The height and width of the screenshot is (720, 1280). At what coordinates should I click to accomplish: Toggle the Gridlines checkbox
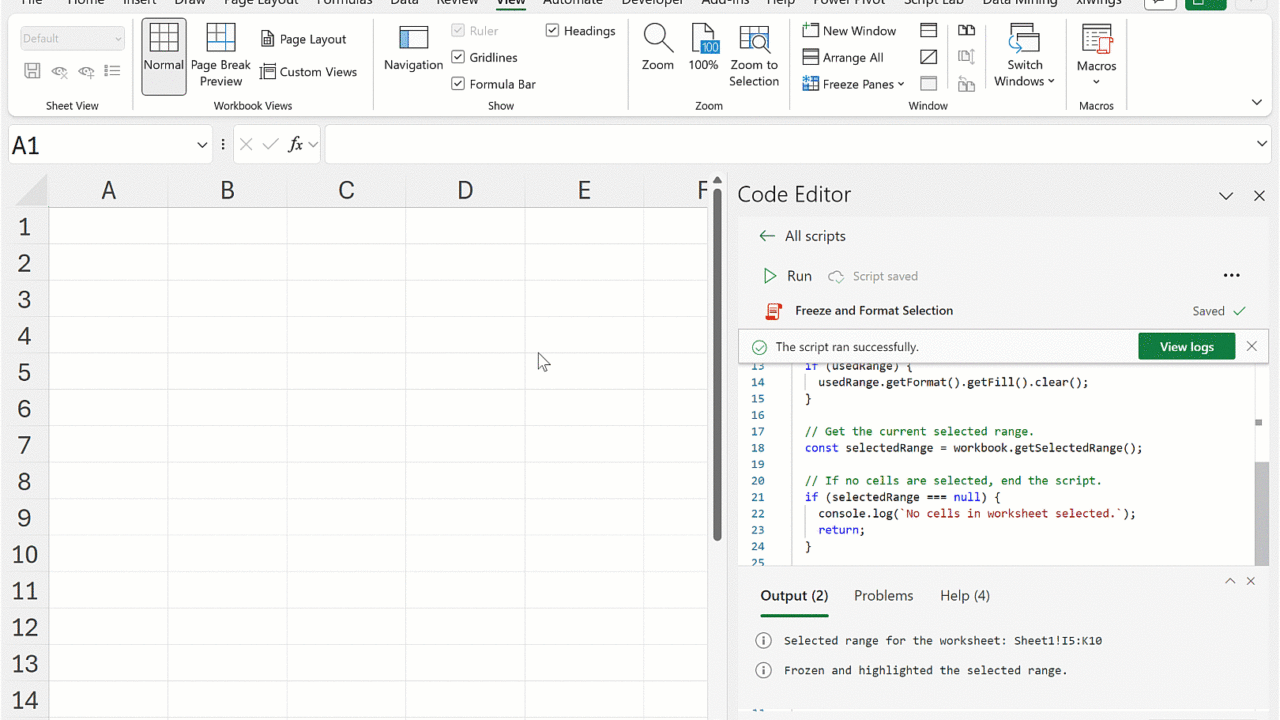click(458, 58)
